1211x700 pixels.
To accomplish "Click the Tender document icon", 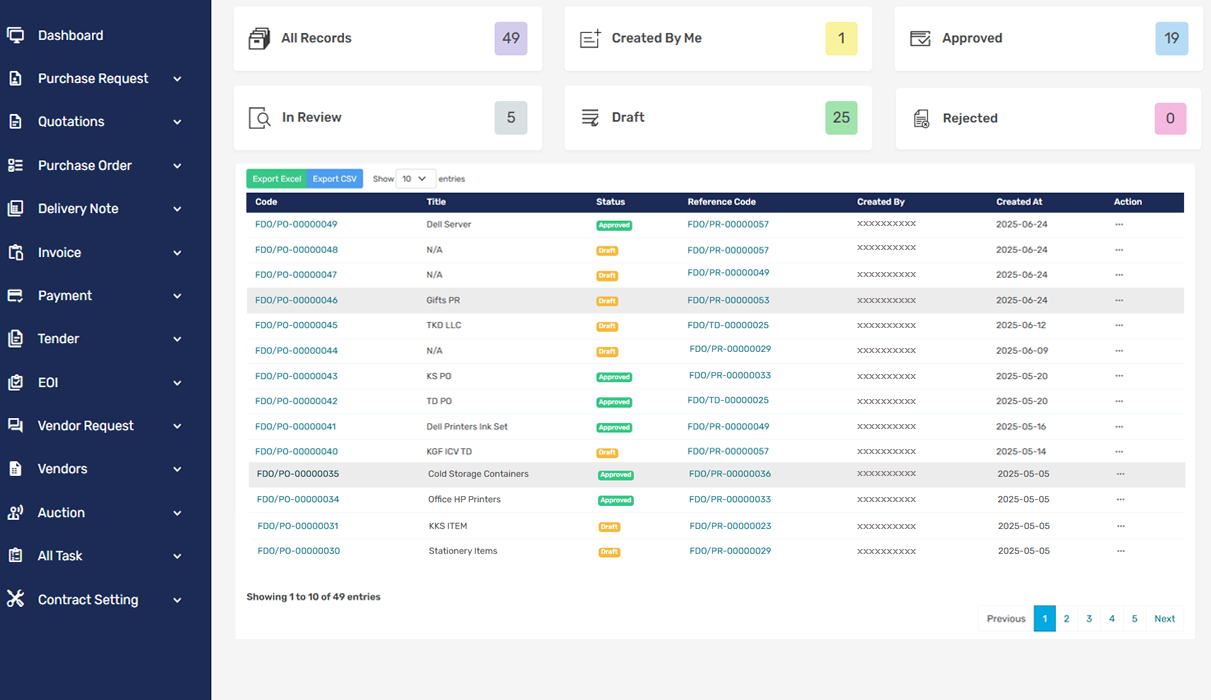I will 15,338.
